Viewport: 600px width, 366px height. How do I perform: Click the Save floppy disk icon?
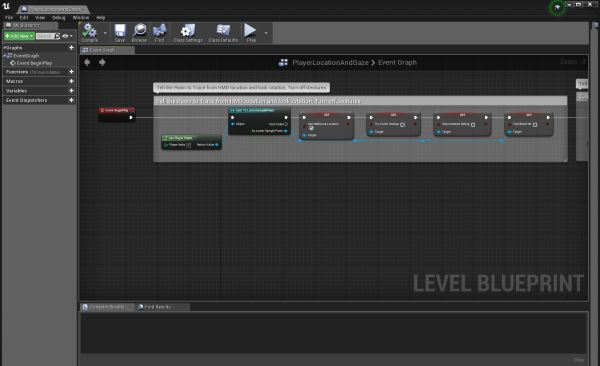coord(120,30)
